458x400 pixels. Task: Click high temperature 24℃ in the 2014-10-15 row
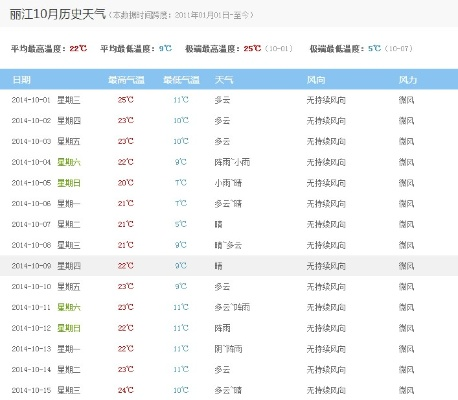[126, 390]
